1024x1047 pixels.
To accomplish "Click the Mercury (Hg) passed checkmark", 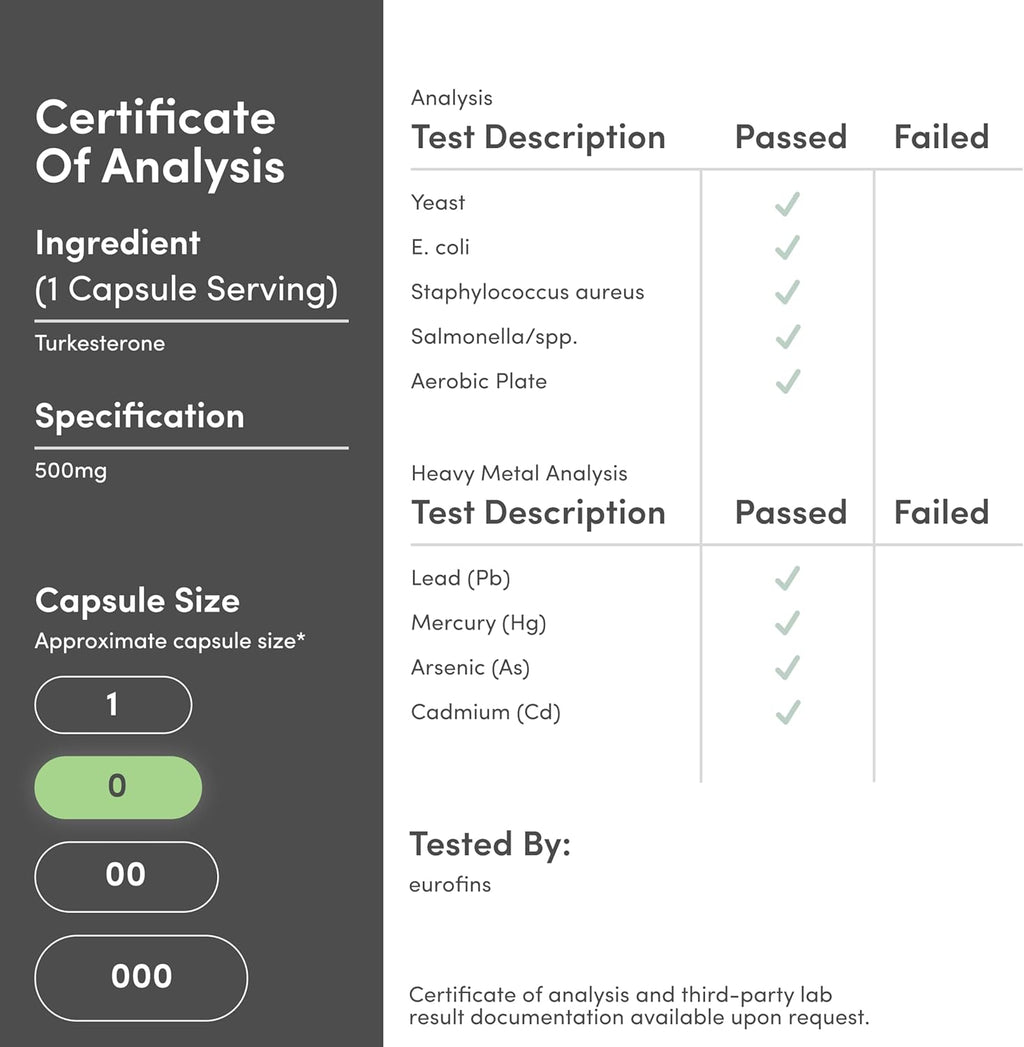I will click(787, 623).
